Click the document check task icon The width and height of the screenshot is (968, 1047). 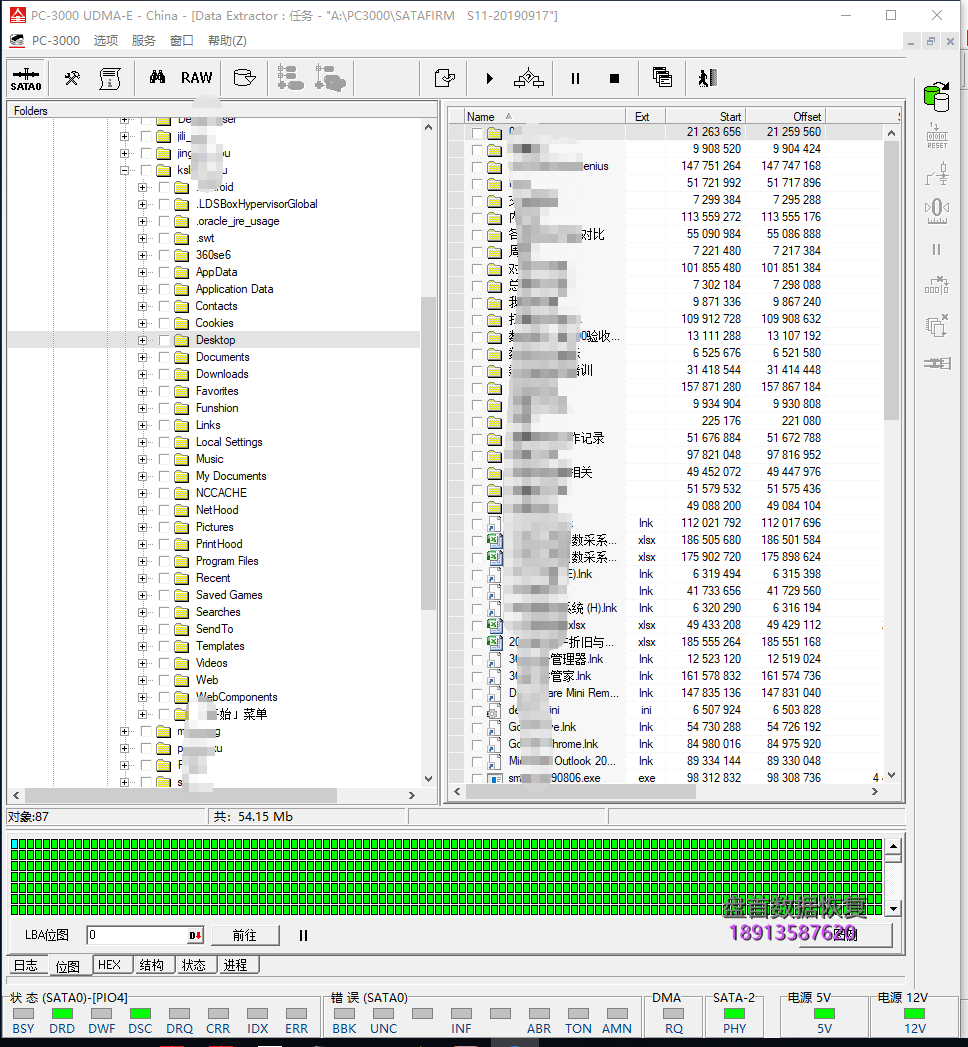(444, 78)
